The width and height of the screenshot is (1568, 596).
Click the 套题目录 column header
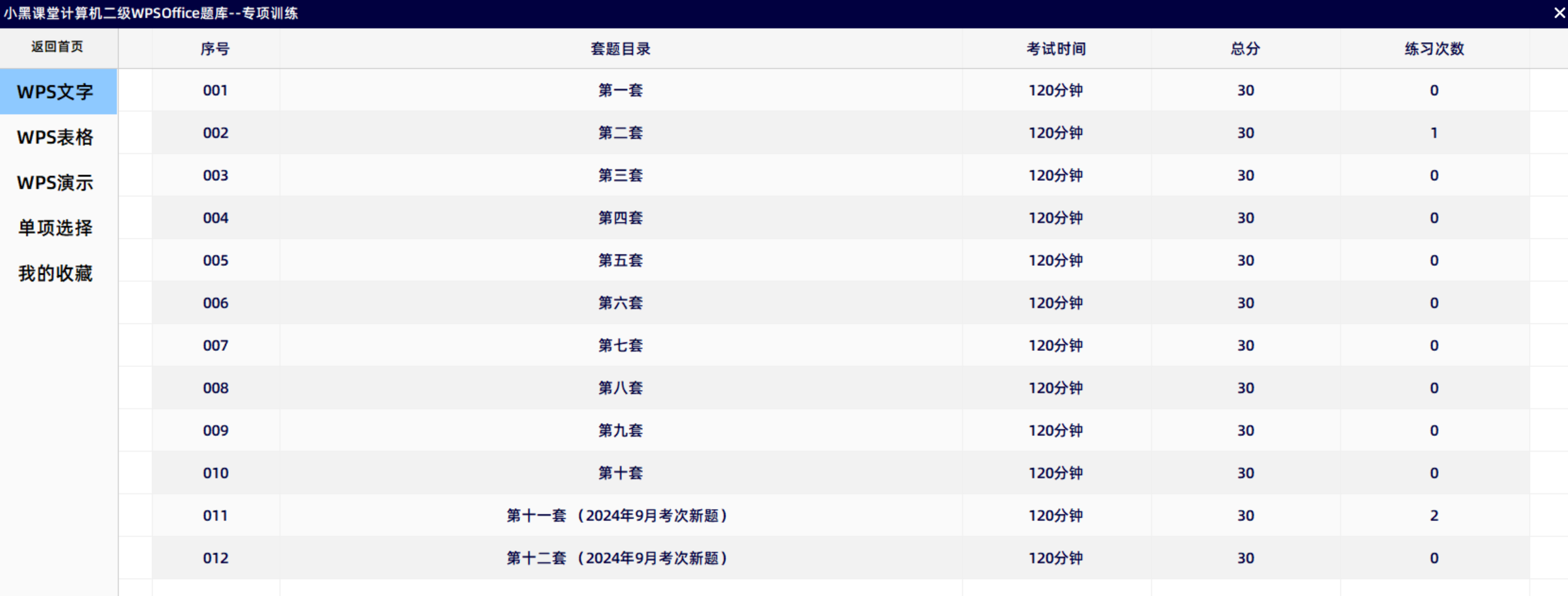point(620,49)
